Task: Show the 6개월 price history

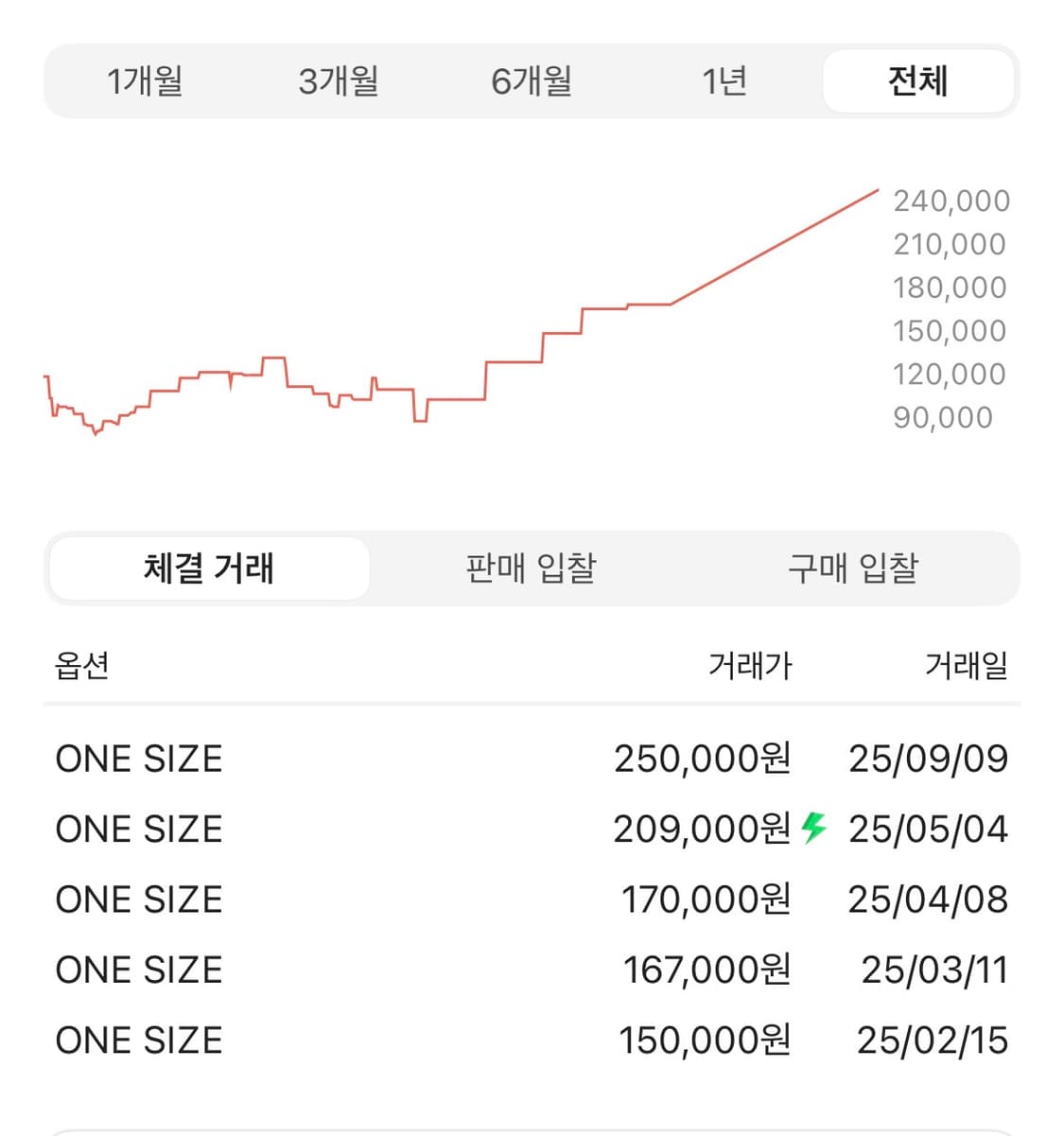Action: pos(532,81)
